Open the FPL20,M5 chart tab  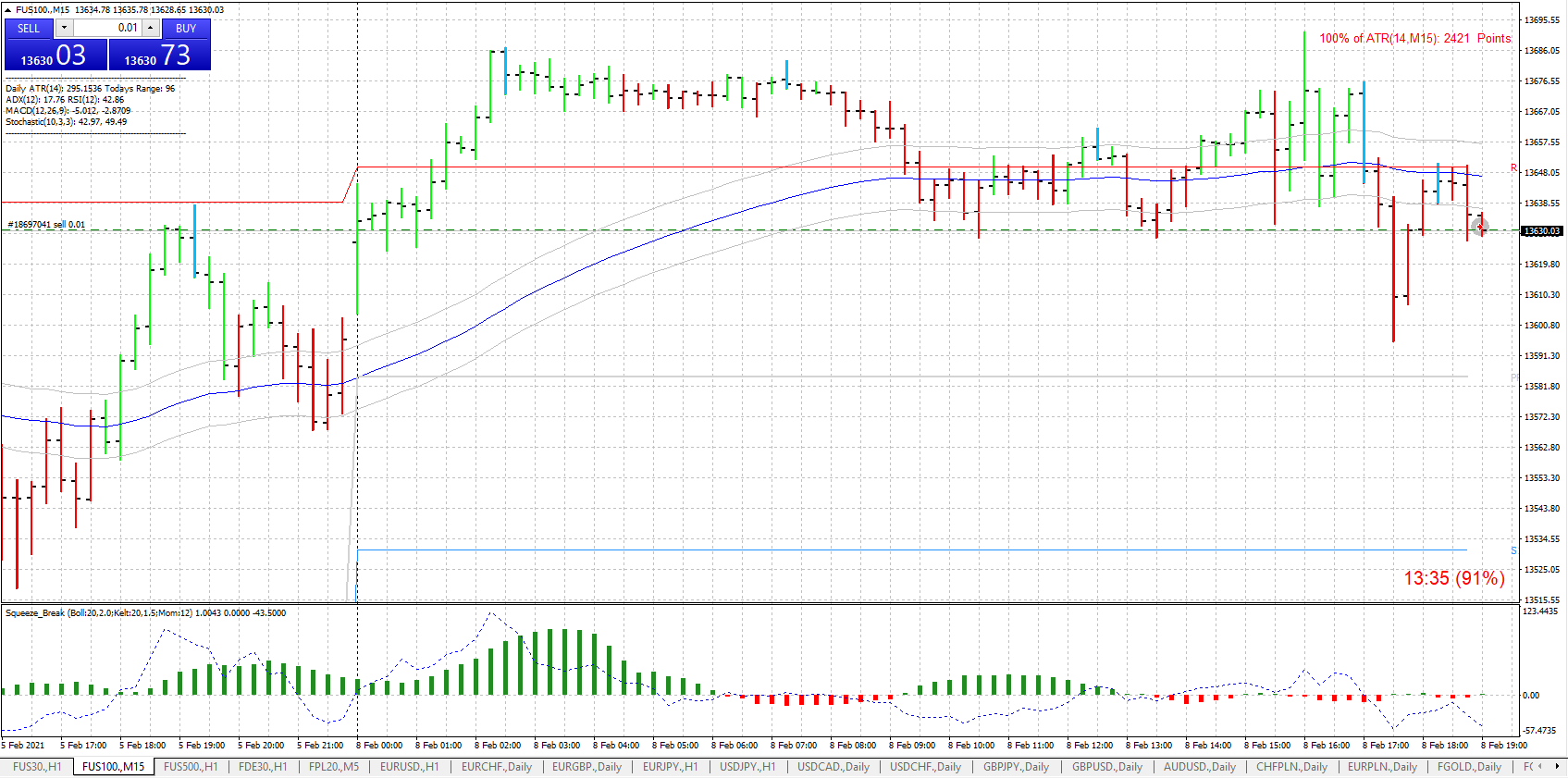point(334,767)
